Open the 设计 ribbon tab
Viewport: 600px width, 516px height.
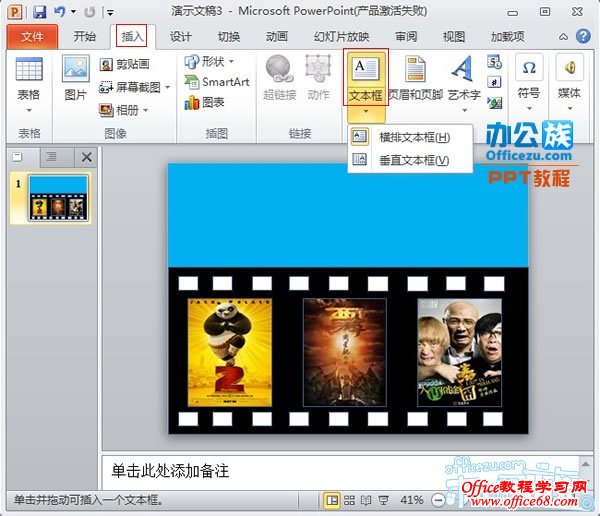click(180, 36)
